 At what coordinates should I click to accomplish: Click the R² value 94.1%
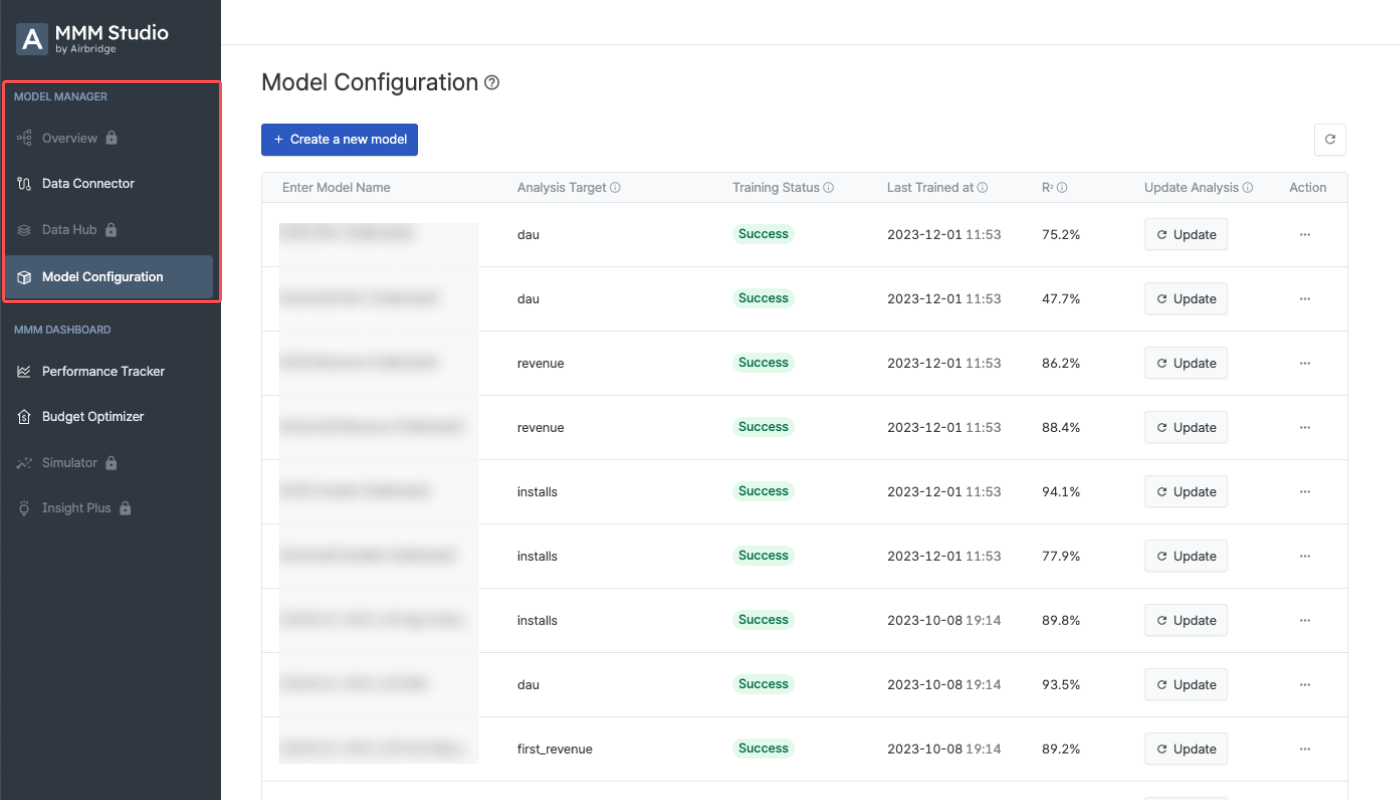tap(1061, 492)
